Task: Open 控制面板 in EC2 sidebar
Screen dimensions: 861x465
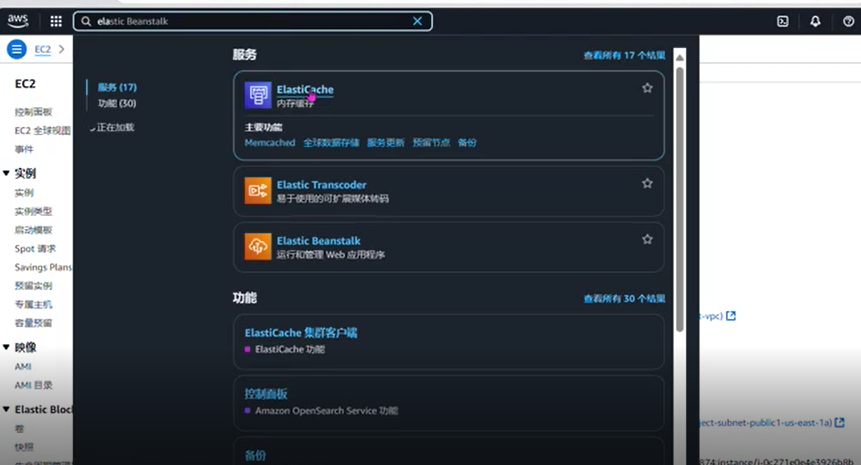Action: click(x=33, y=112)
